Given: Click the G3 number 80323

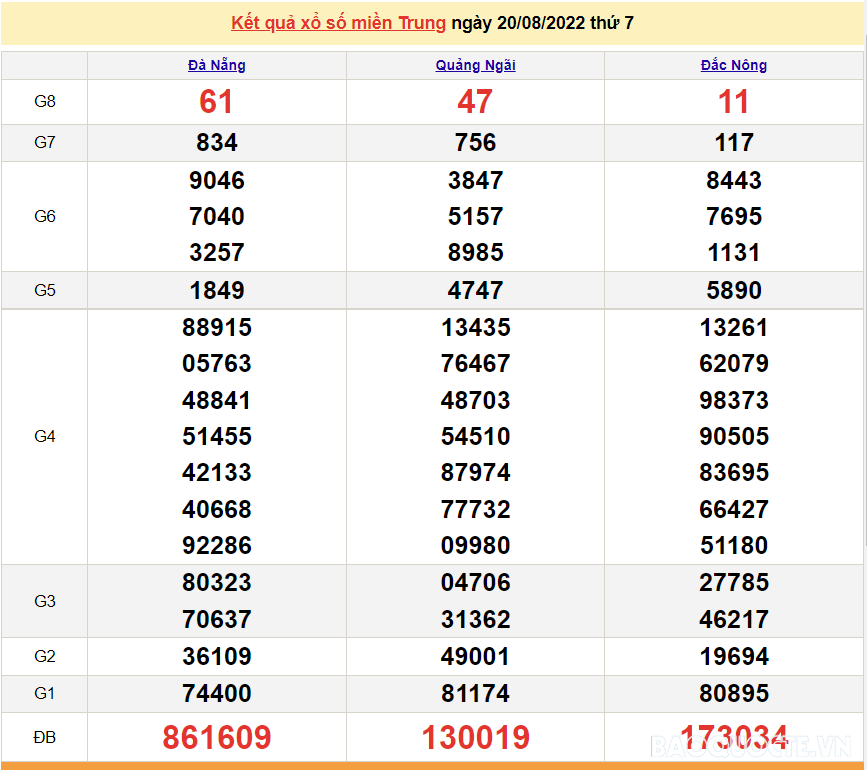Looking at the screenshot, I should click(x=217, y=582).
